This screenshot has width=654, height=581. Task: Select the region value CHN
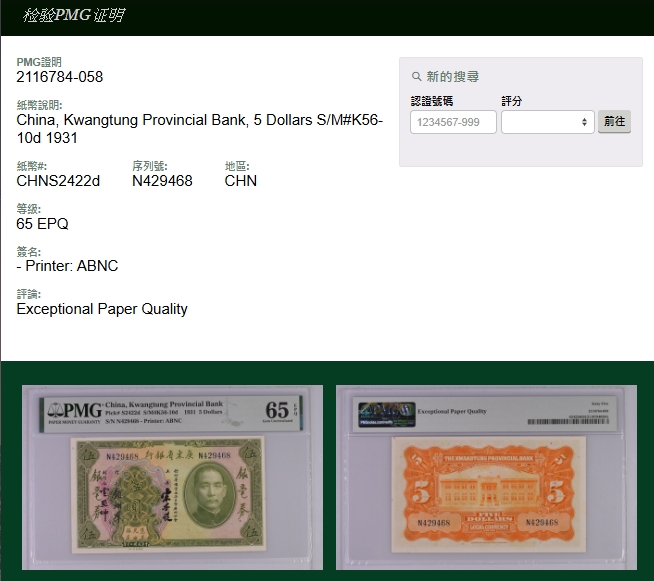tap(241, 181)
